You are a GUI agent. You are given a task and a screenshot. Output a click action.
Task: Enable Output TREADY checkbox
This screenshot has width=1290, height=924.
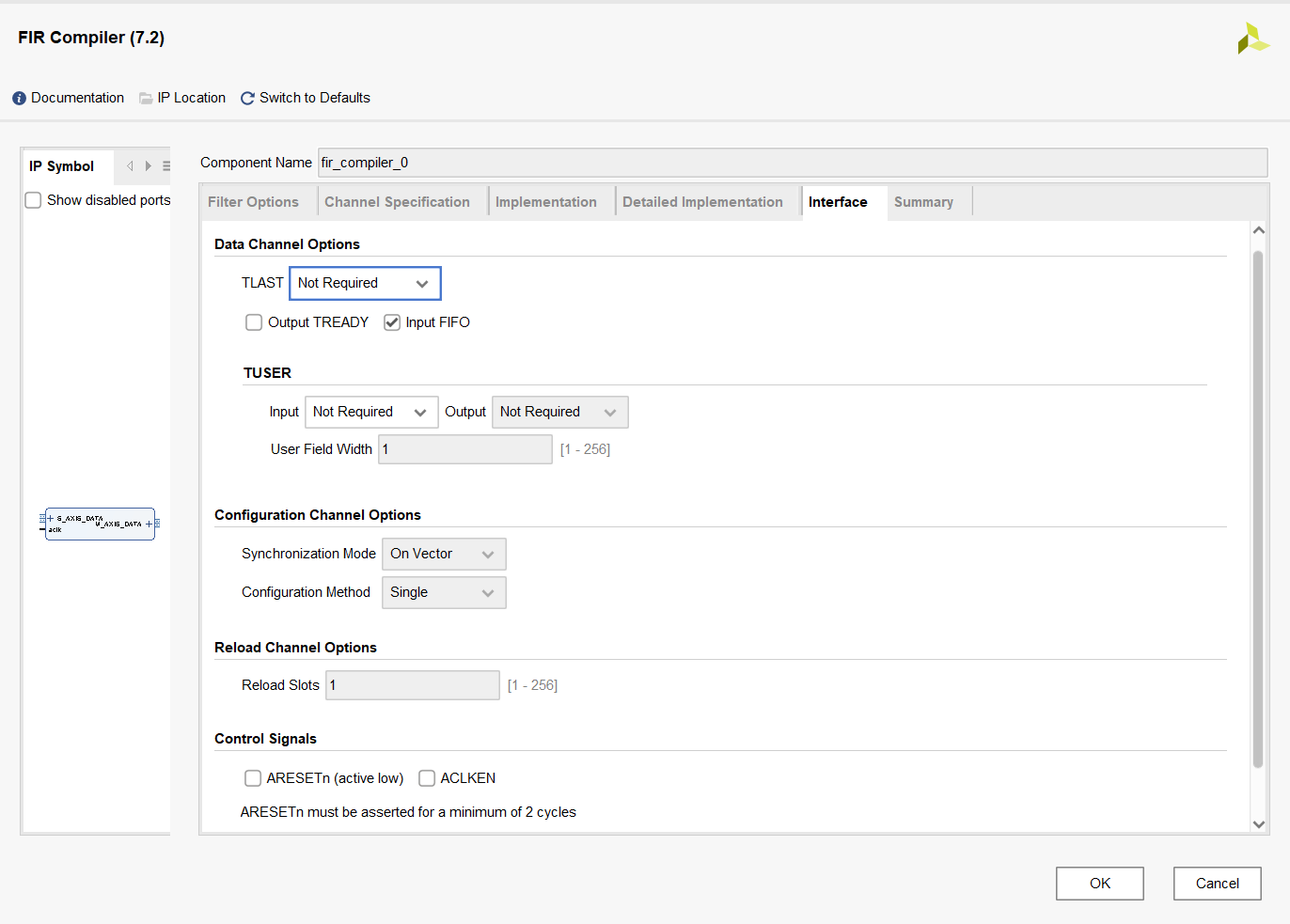[254, 322]
